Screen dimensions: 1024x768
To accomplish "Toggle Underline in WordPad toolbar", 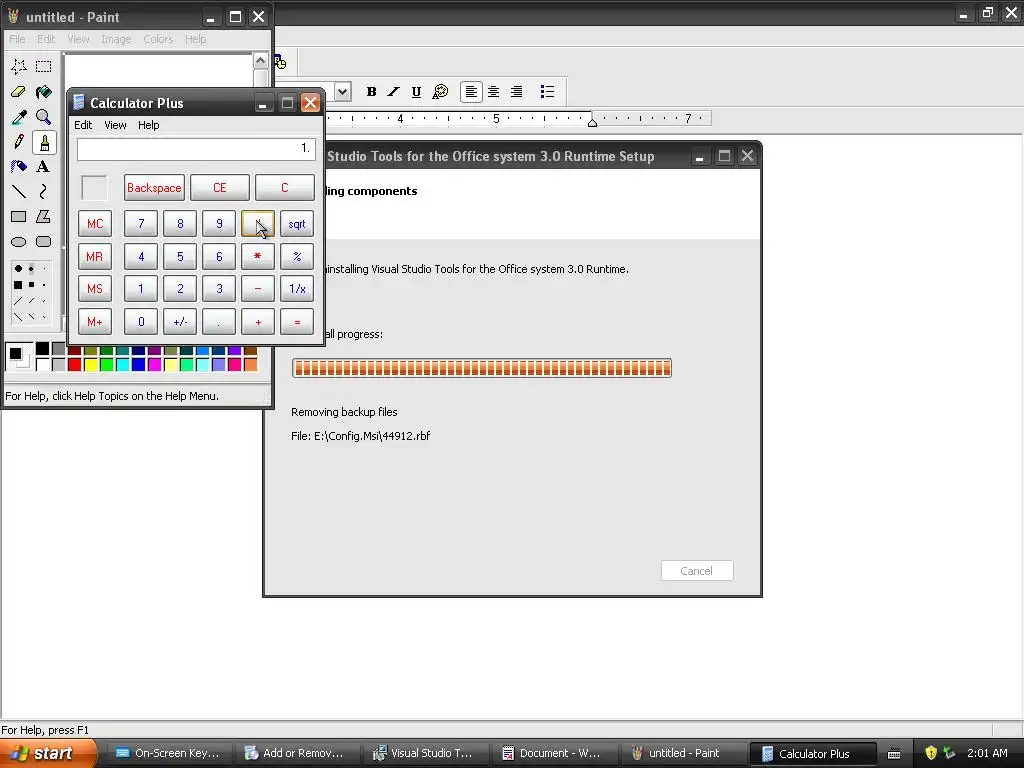I will click(416, 92).
